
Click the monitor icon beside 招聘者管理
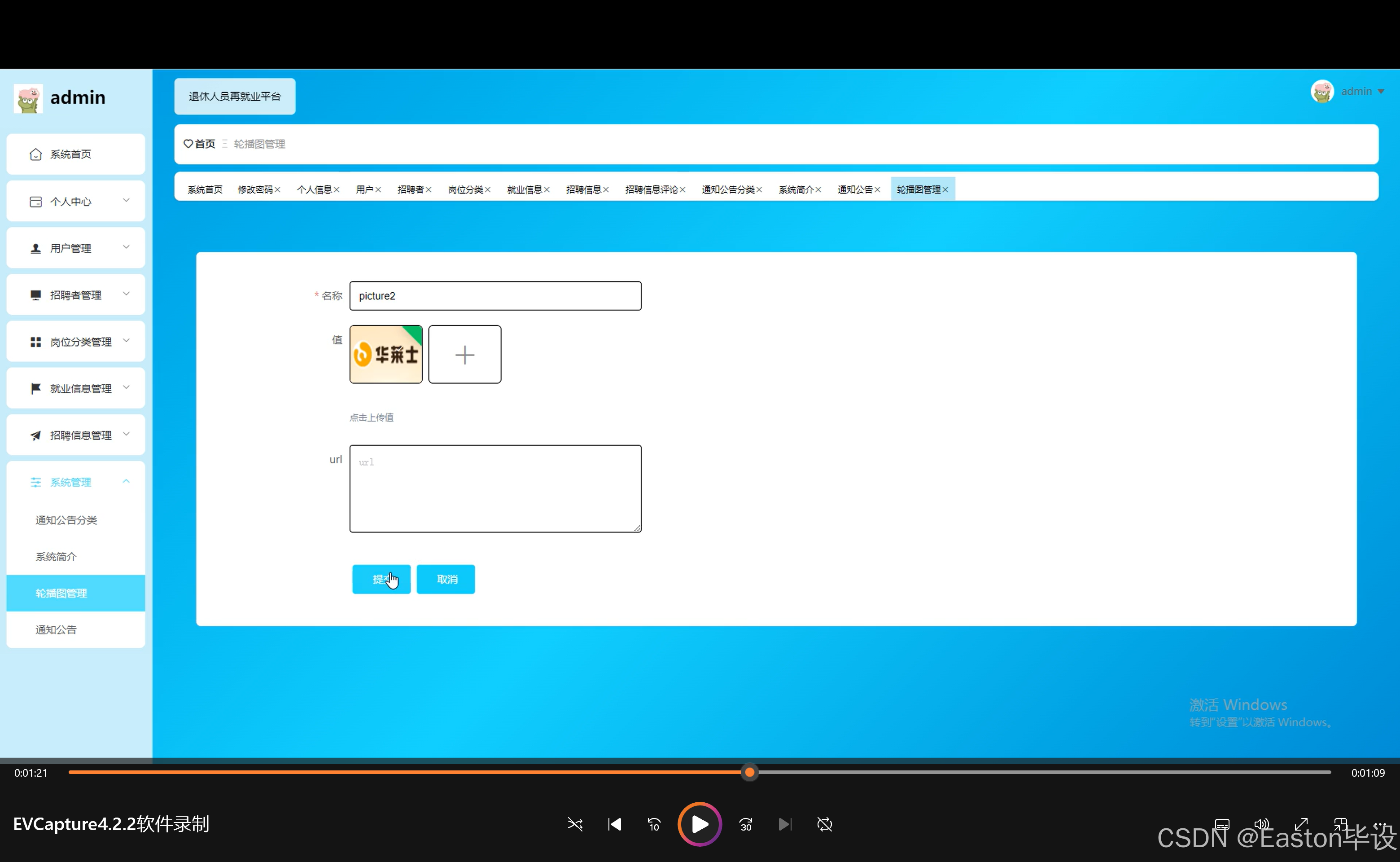coord(35,295)
